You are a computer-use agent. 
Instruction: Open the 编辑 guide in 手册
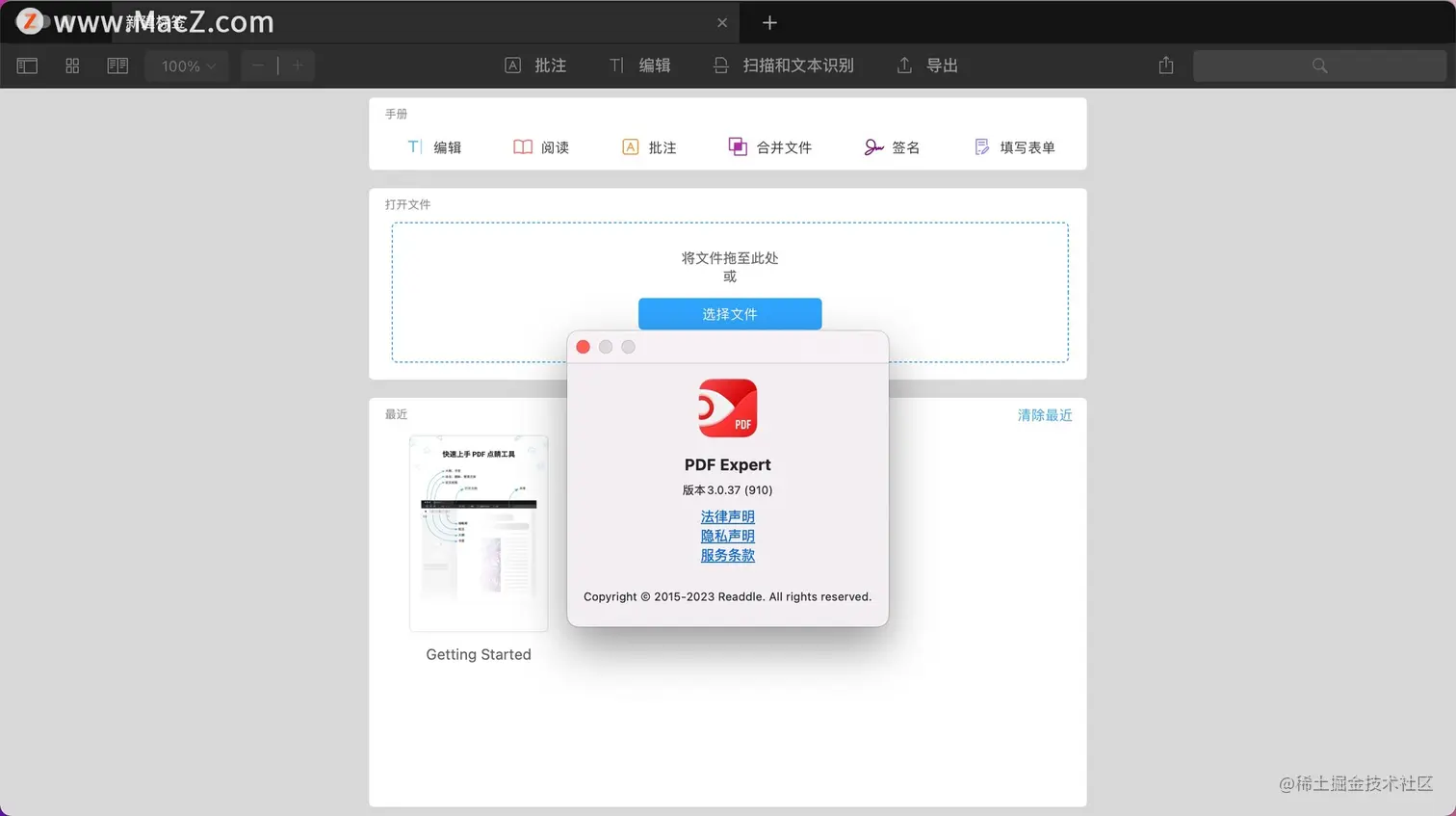[x=434, y=147]
